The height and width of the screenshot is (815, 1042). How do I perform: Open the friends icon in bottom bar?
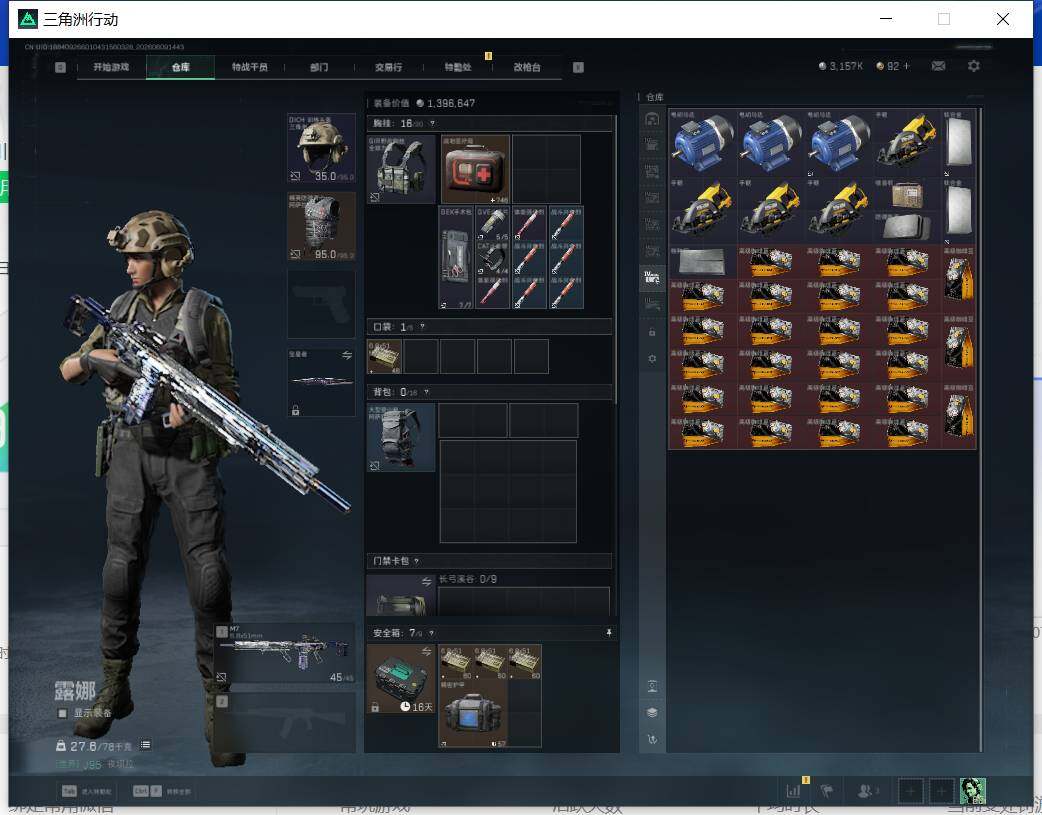pos(865,790)
